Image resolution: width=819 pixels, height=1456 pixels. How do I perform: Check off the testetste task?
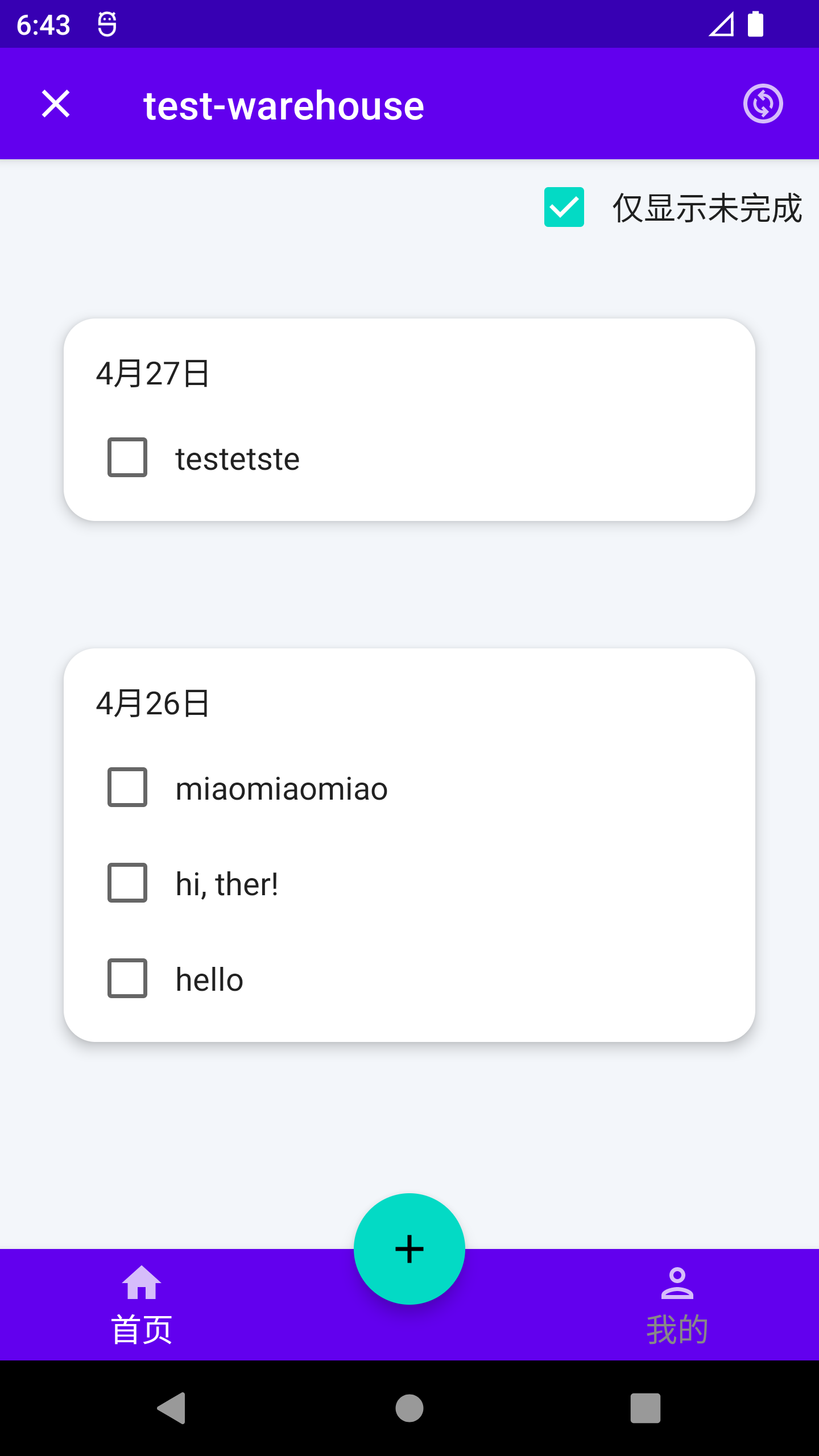coord(127,457)
